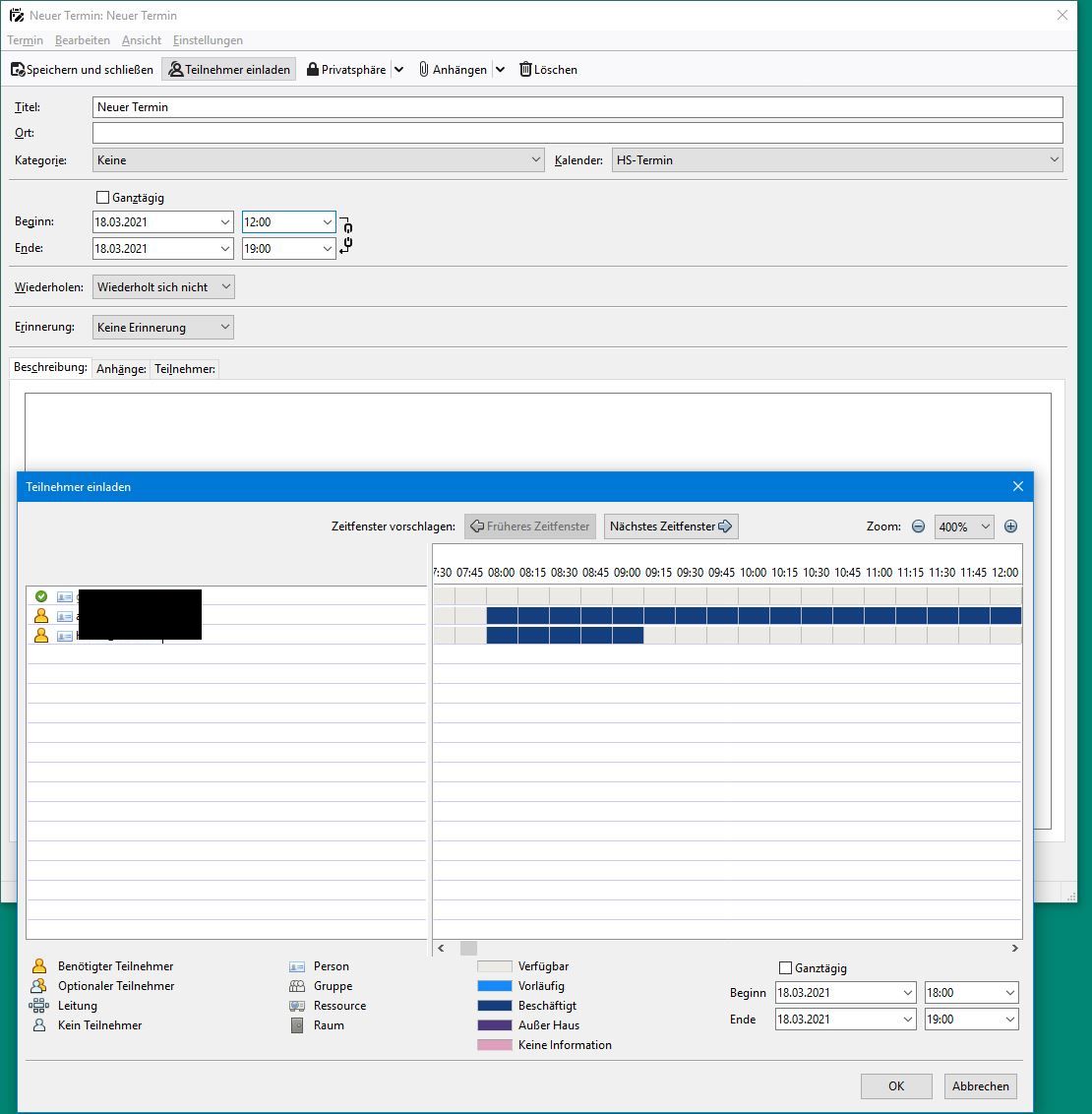
Task: Confirm with the OK button
Action: click(895, 1086)
